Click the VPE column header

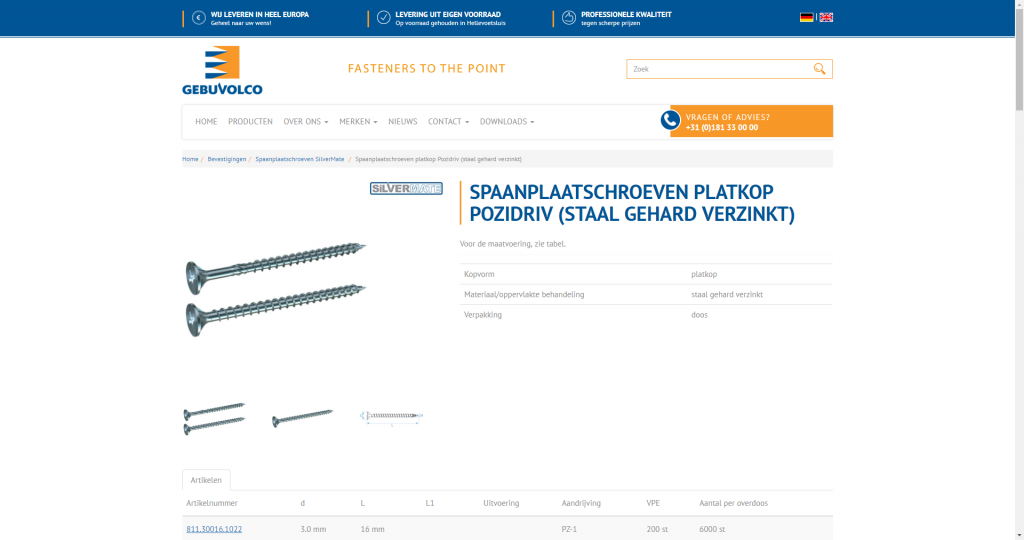pyautogui.click(x=653, y=503)
